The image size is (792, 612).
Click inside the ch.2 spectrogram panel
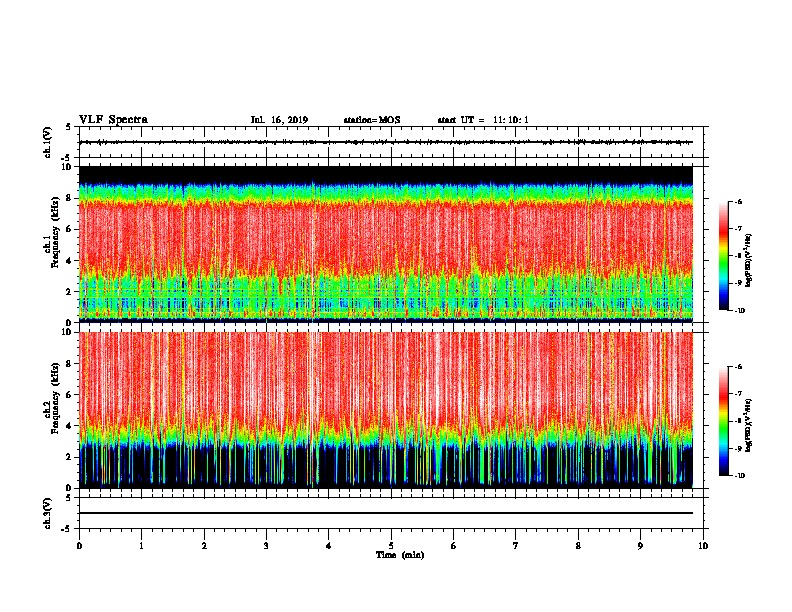[x=386, y=410]
